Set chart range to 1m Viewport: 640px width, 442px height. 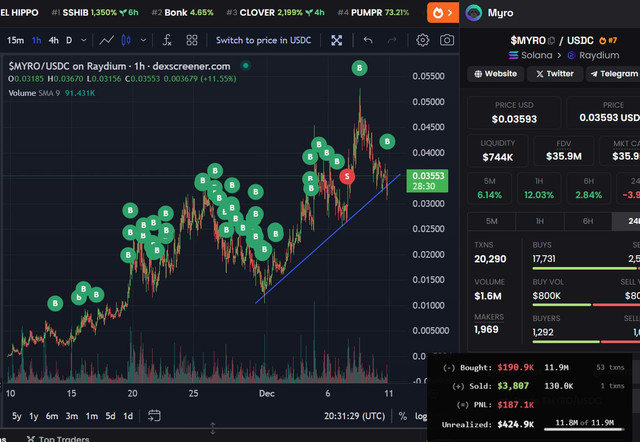click(92, 416)
